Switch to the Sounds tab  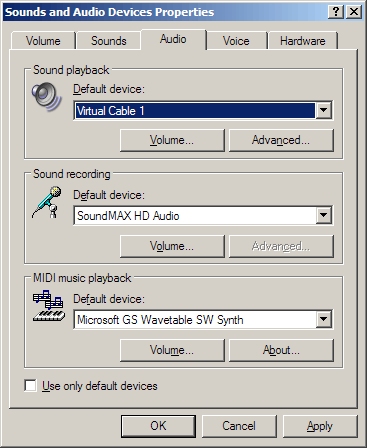click(x=109, y=41)
